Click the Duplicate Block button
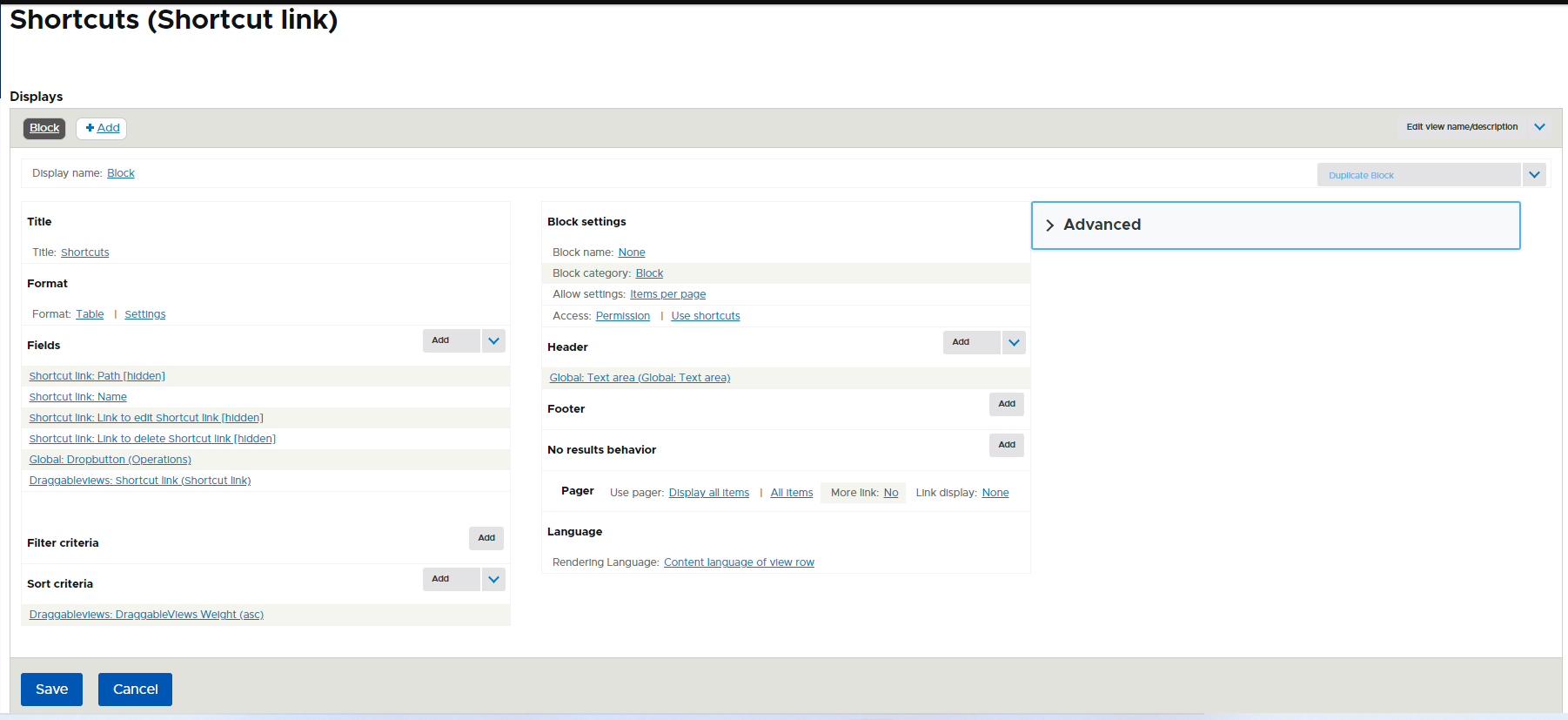The height and width of the screenshot is (720, 1568). tap(1419, 175)
